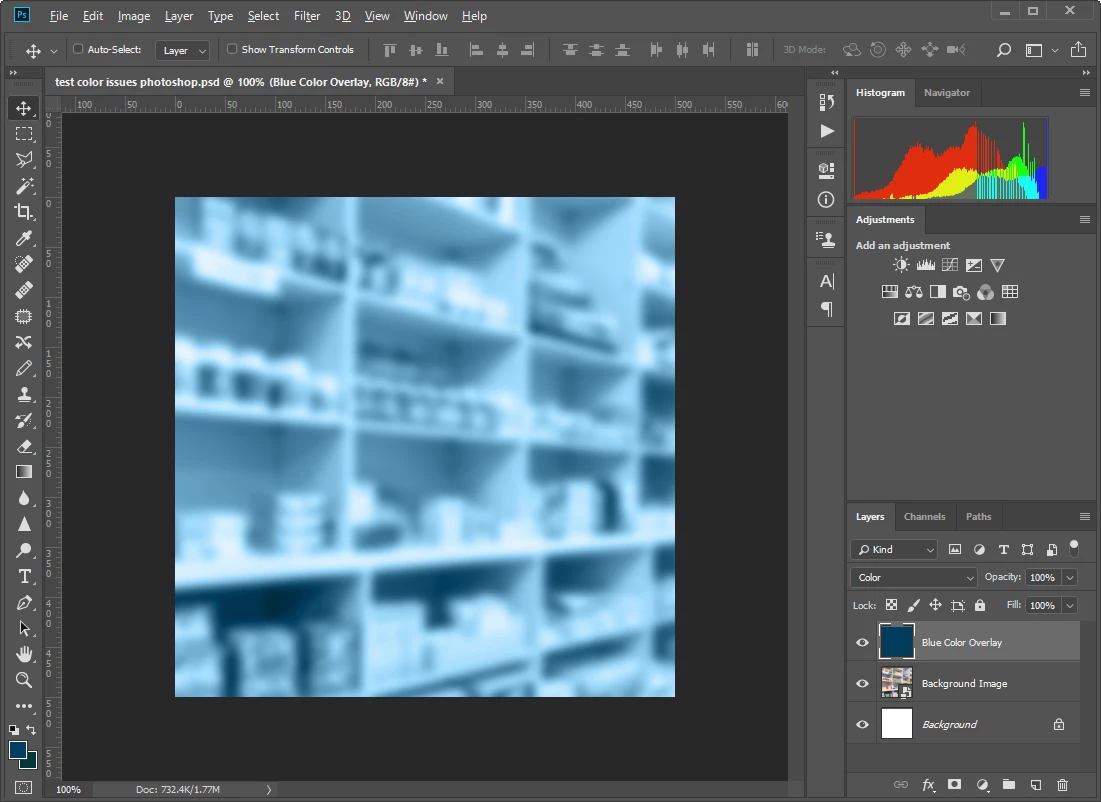
Task: Select the Dodge tool
Action: tap(24, 550)
